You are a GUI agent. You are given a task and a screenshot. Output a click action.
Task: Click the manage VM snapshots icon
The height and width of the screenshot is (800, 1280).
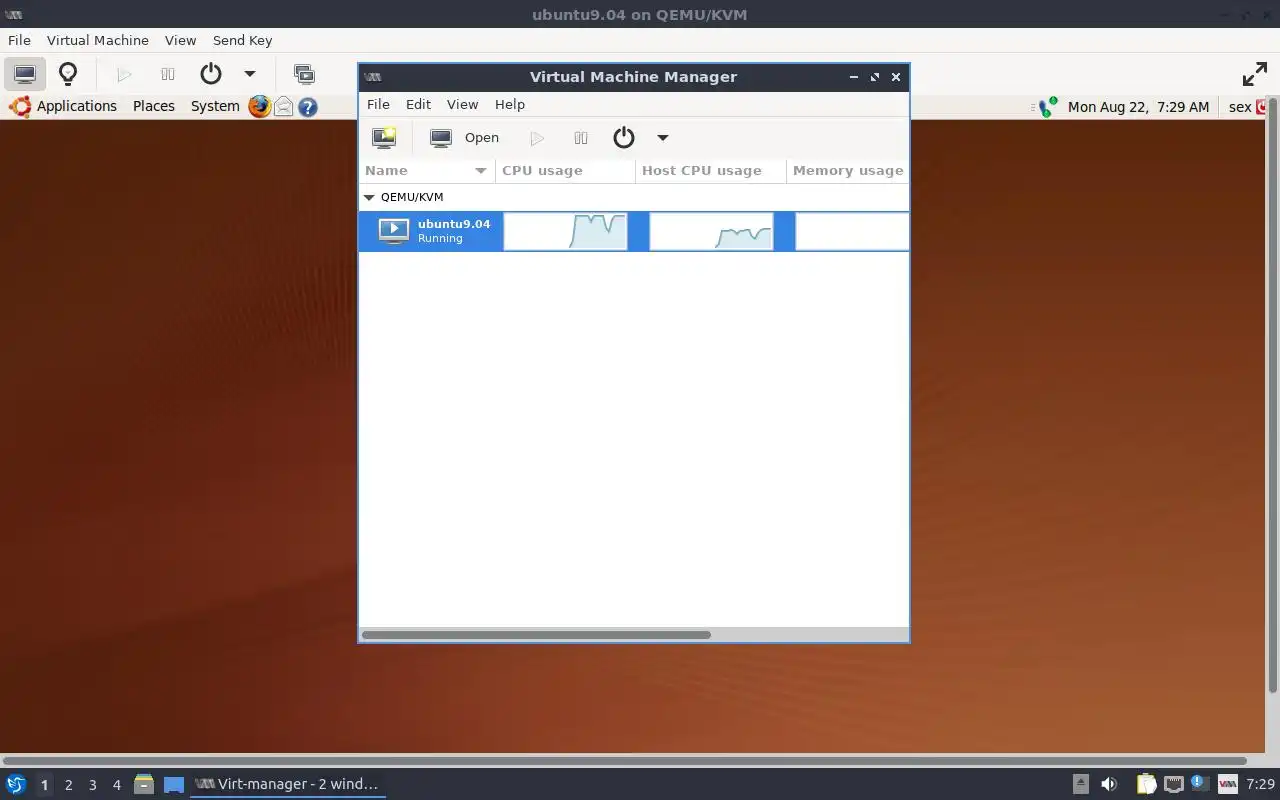[x=304, y=74]
